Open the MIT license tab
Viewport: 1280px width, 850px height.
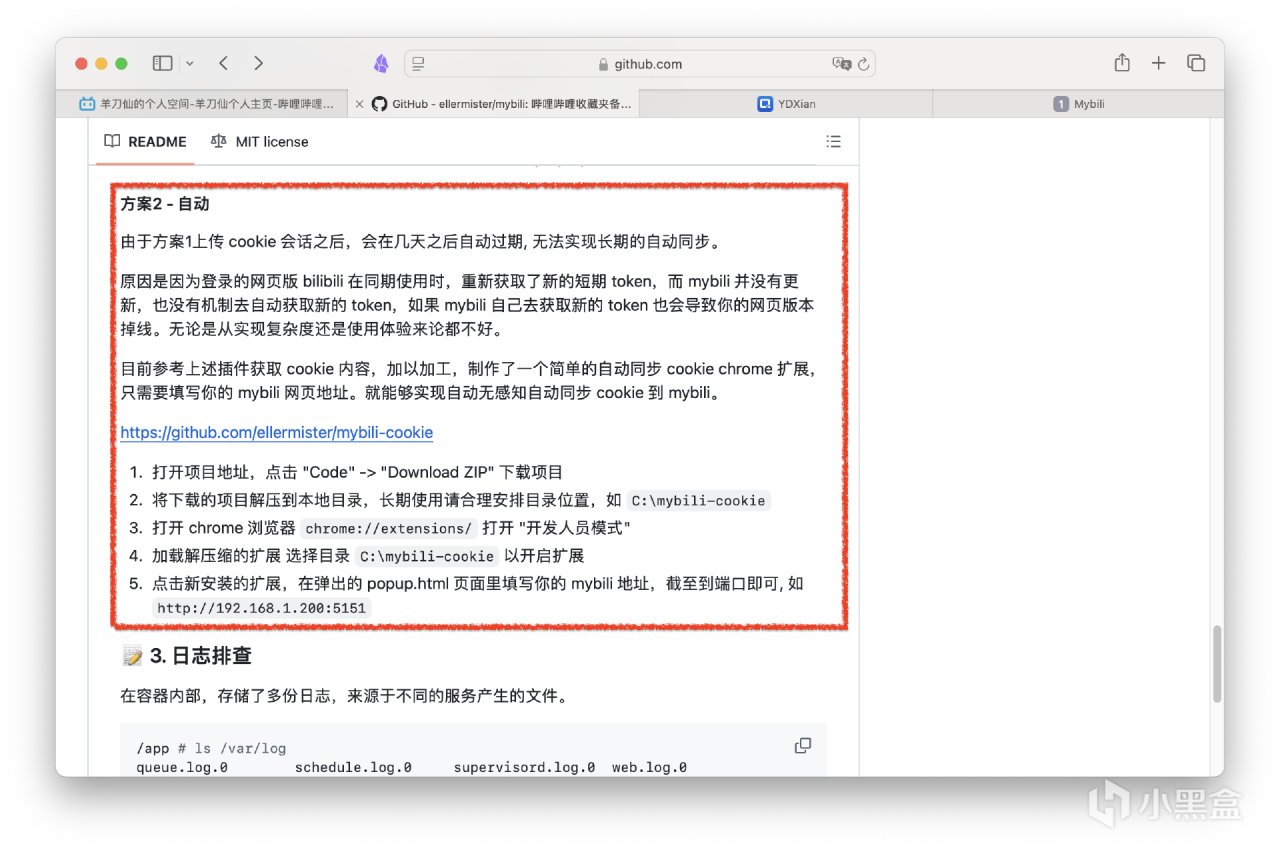tap(260, 142)
